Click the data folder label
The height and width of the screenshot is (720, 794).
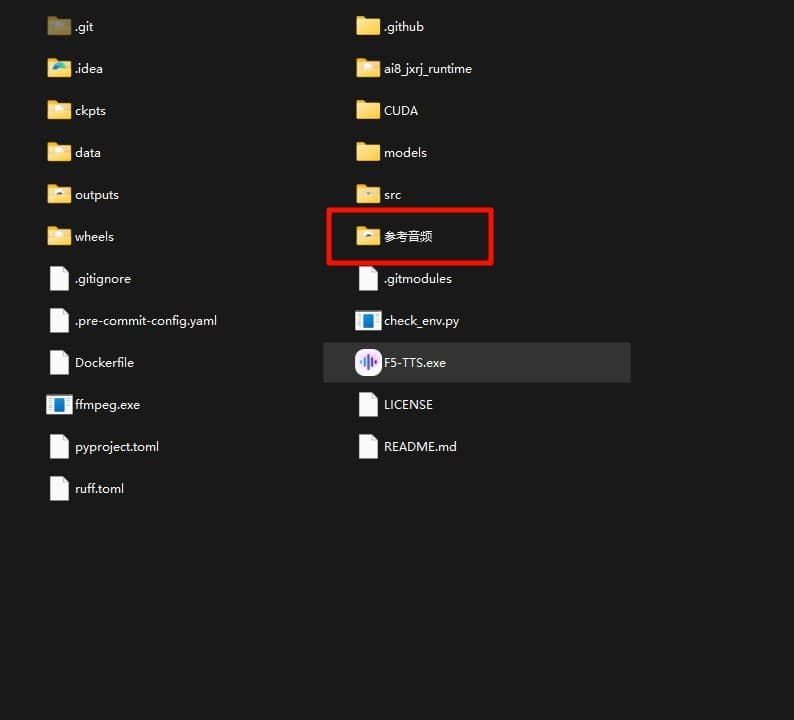pos(88,153)
